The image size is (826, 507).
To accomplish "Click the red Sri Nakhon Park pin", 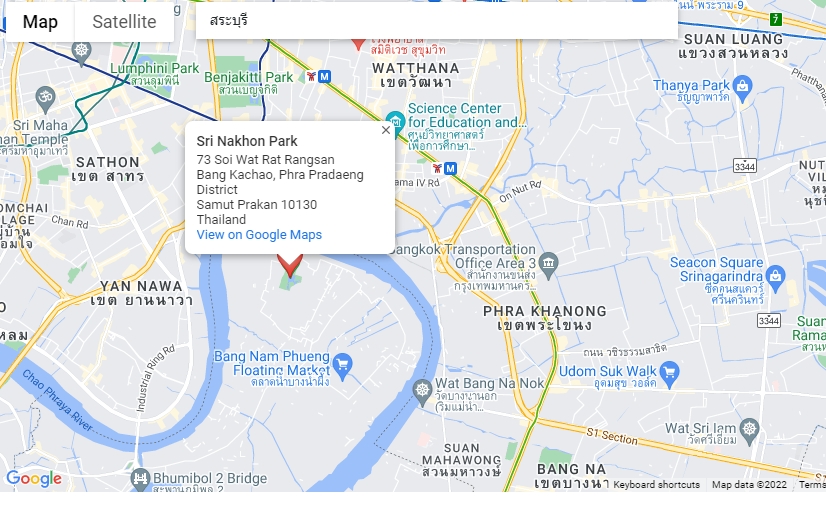I will coord(290,265).
